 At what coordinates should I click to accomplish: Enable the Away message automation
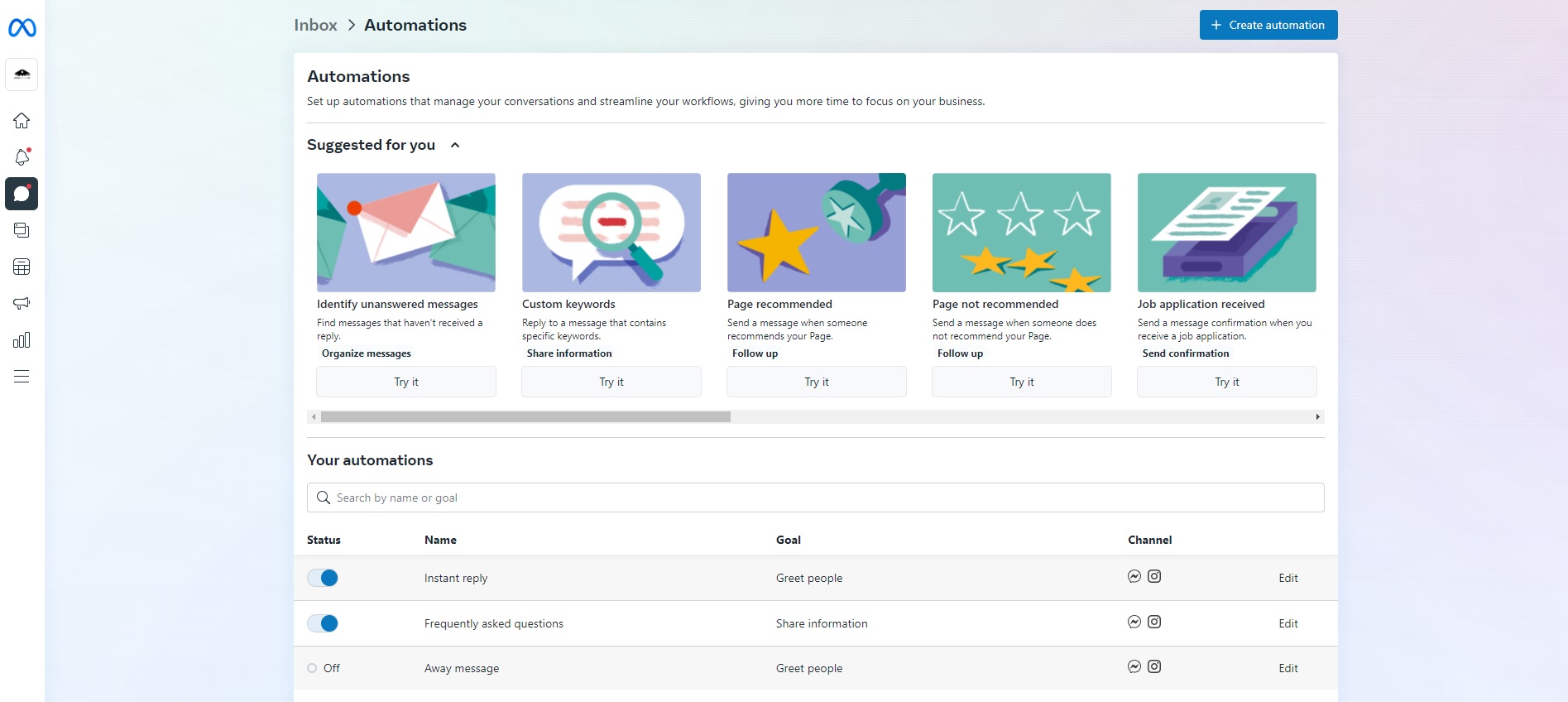313,668
